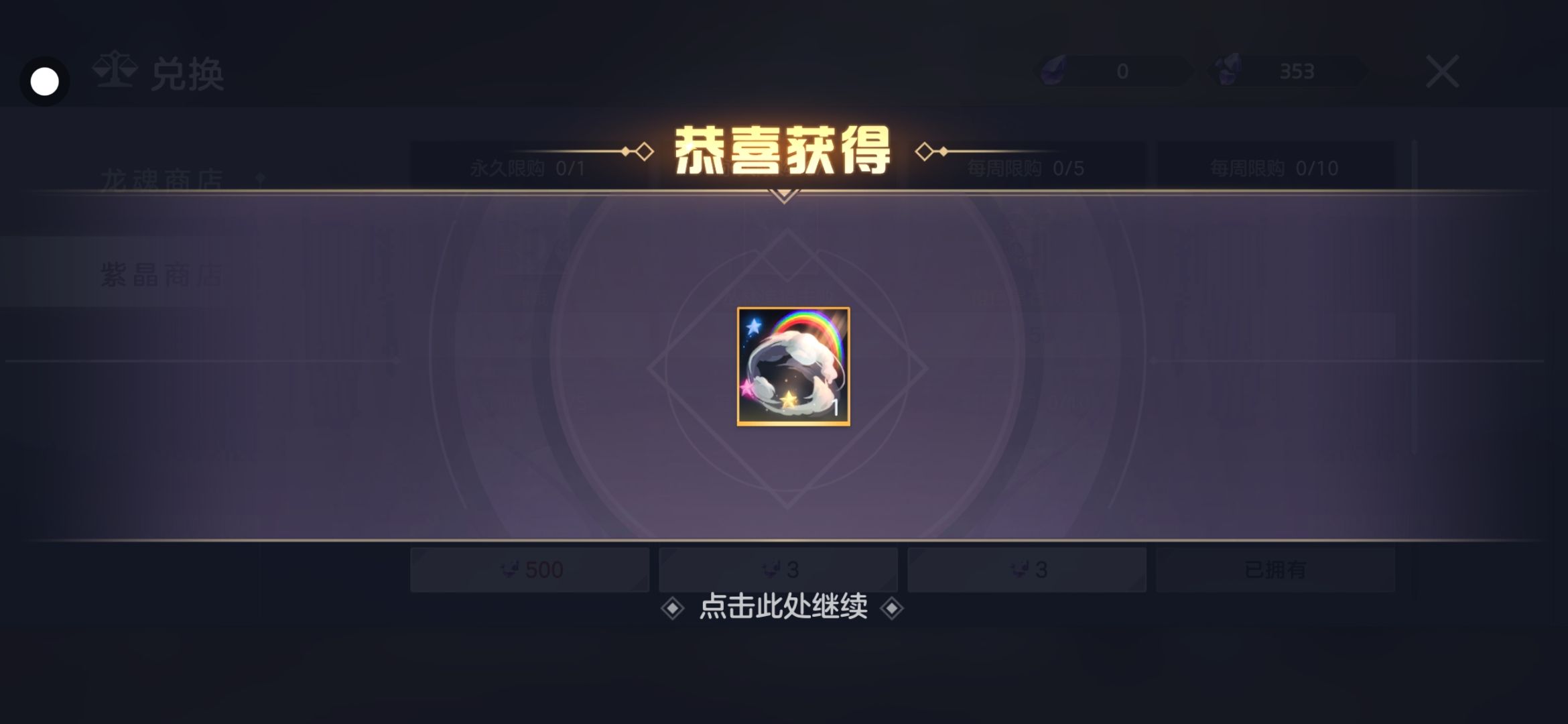
Task: Switch to the 龙魂商店 tab
Action: tap(161, 180)
